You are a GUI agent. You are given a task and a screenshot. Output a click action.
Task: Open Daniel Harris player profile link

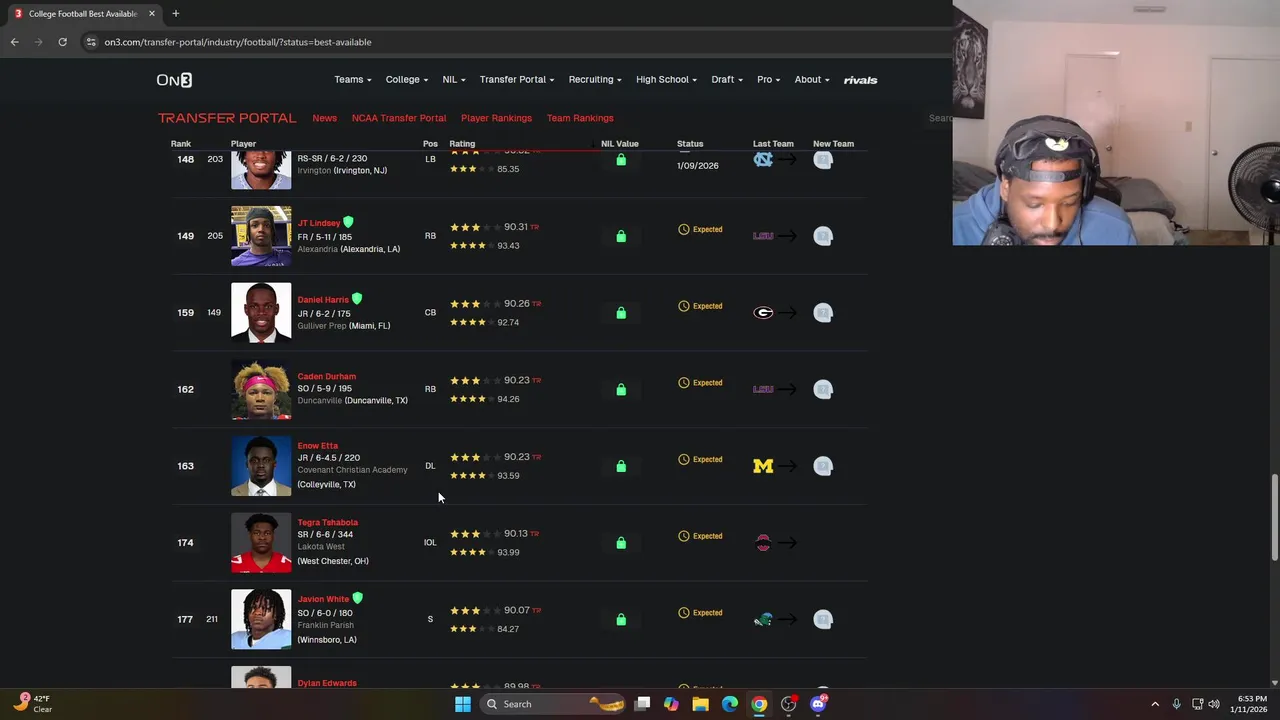pos(323,299)
